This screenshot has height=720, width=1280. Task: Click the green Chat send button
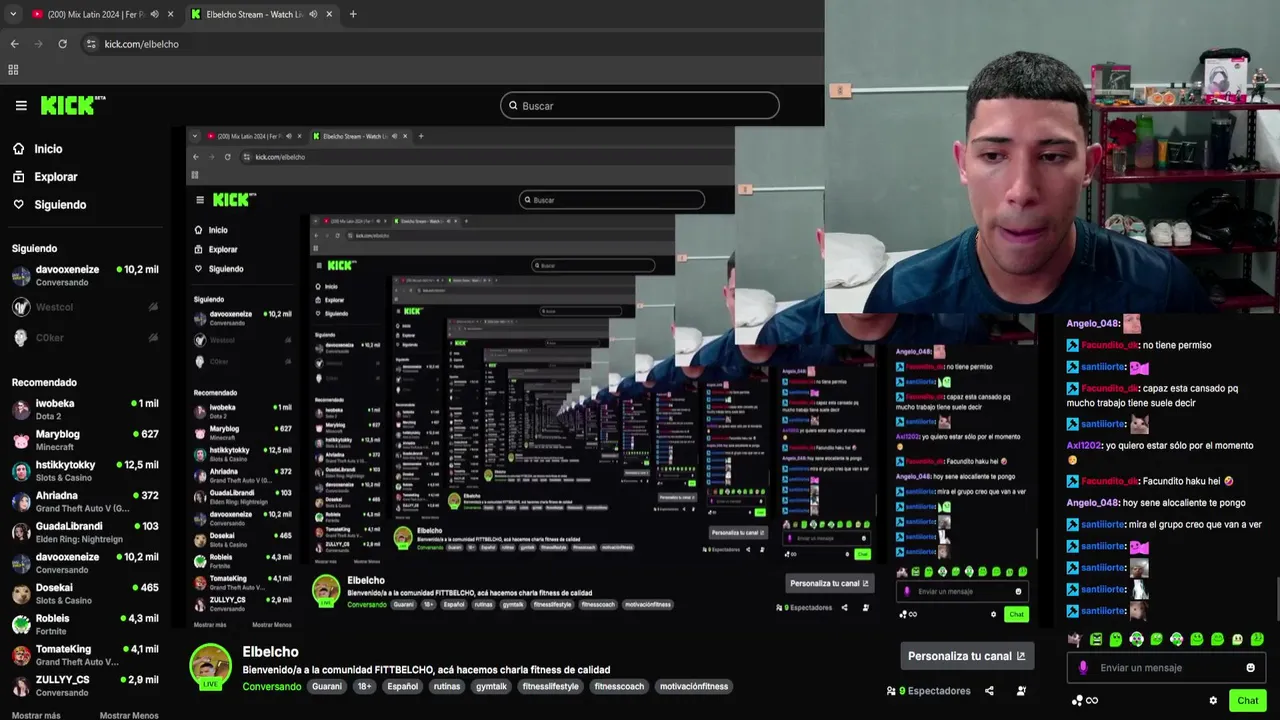1247,701
